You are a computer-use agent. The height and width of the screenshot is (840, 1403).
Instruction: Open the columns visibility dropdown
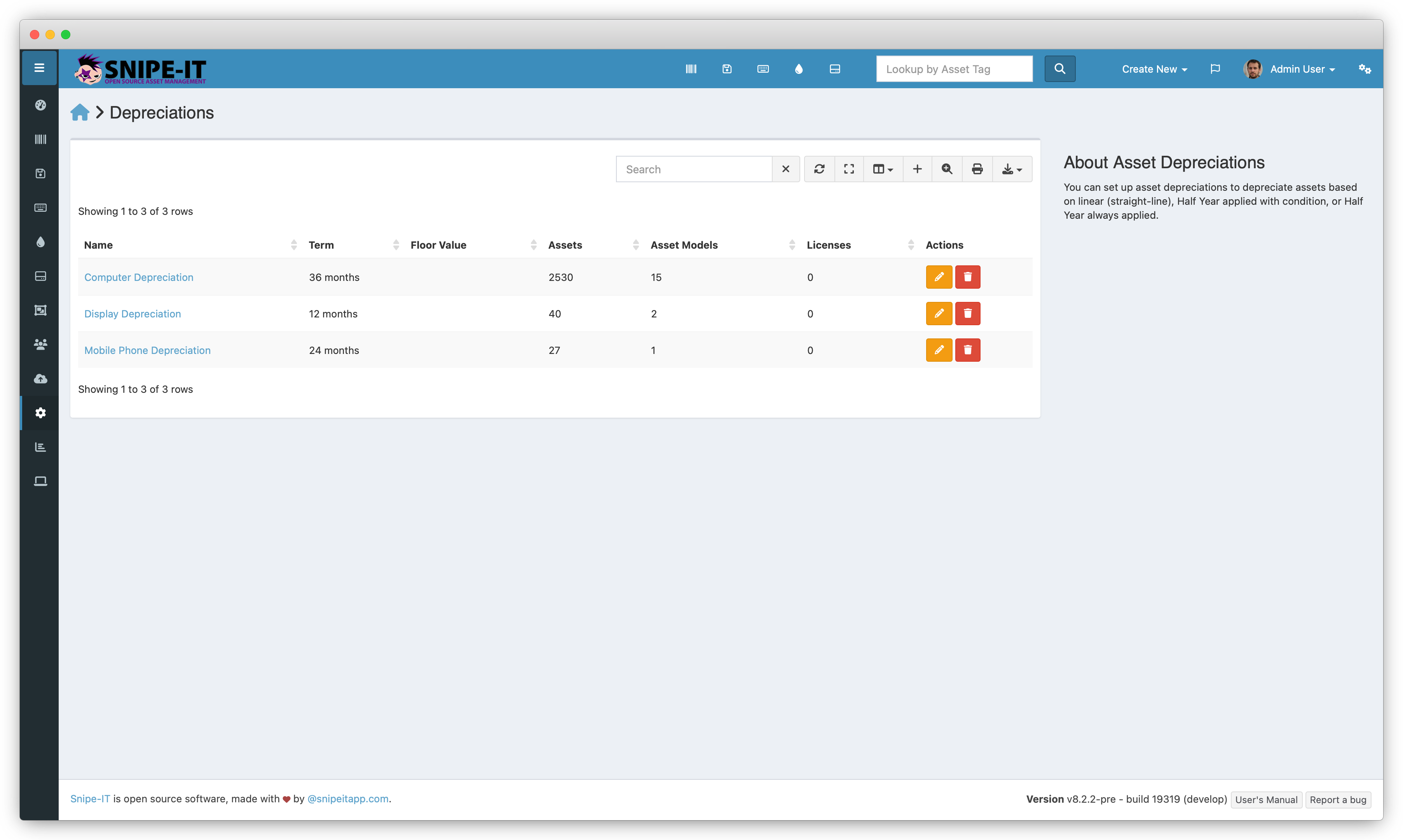click(883, 169)
